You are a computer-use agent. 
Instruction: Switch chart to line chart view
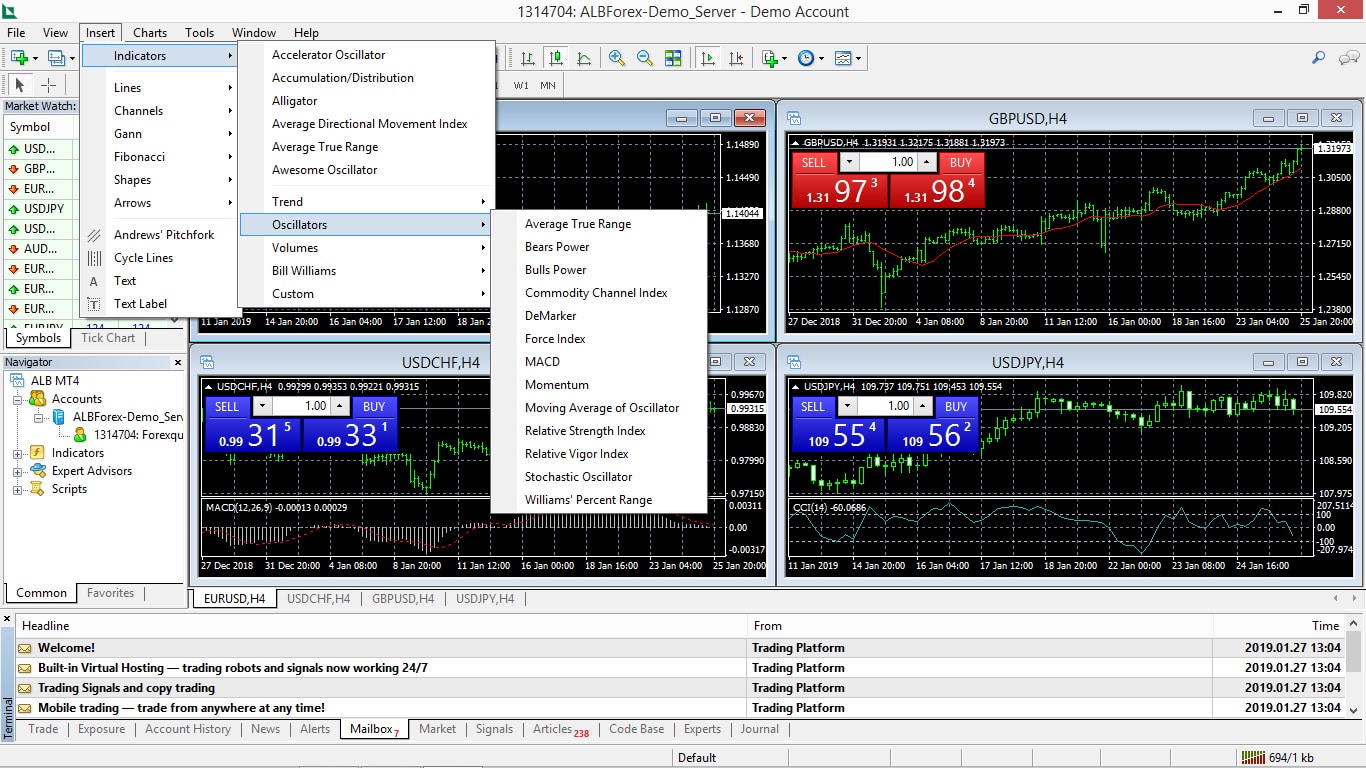(584, 58)
